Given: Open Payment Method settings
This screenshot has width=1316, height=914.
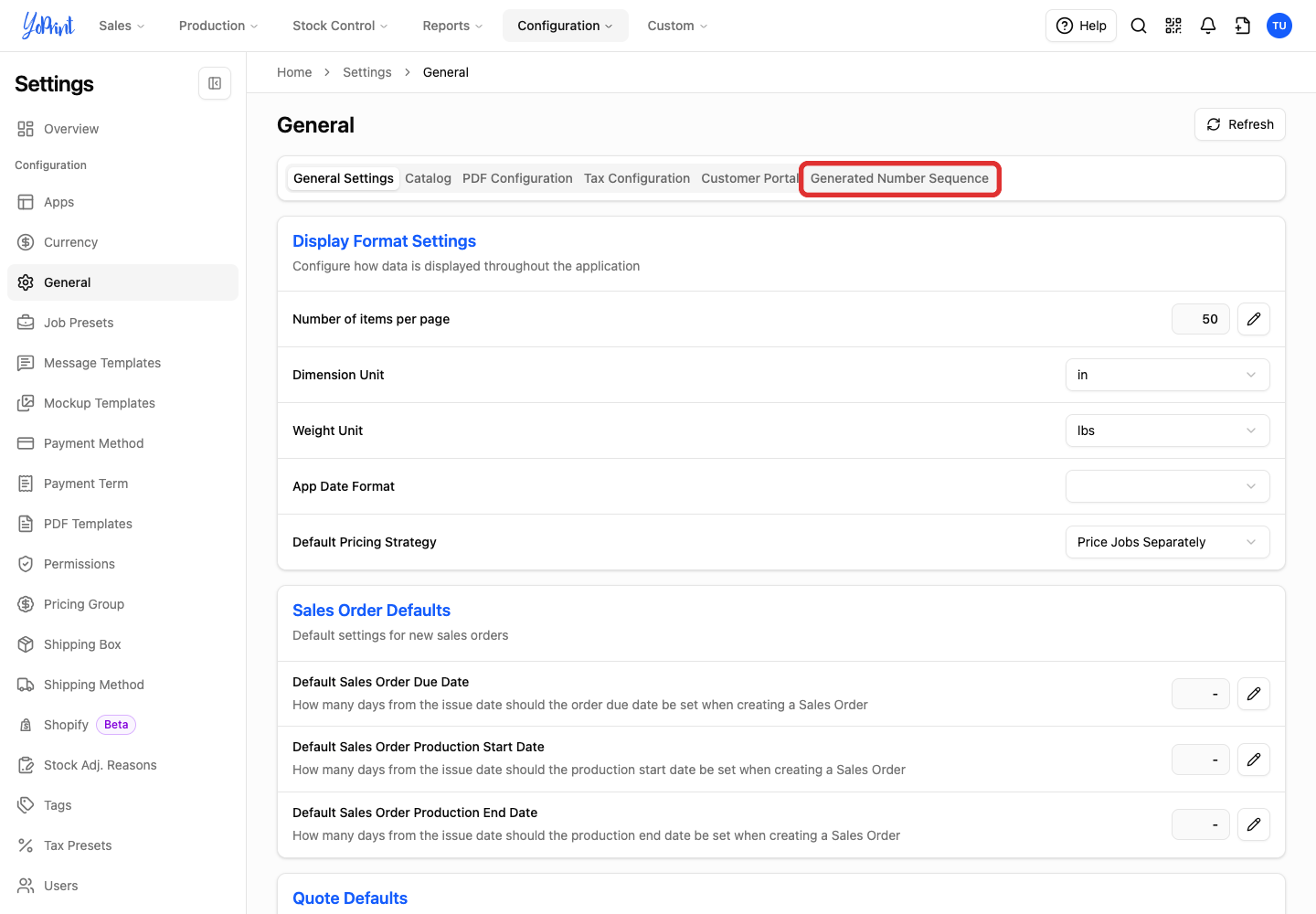Looking at the screenshot, I should tap(122, 443).
